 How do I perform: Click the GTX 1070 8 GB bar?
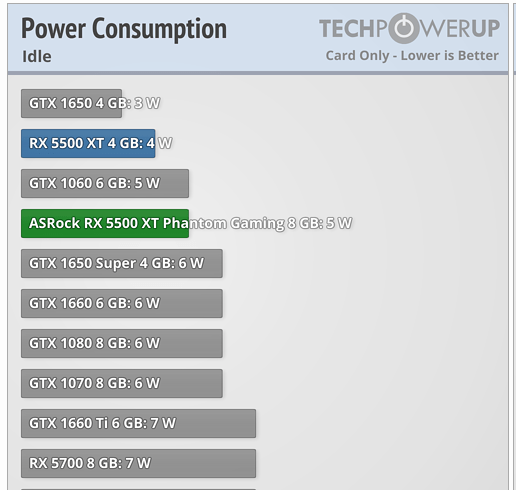pos(122,383)
